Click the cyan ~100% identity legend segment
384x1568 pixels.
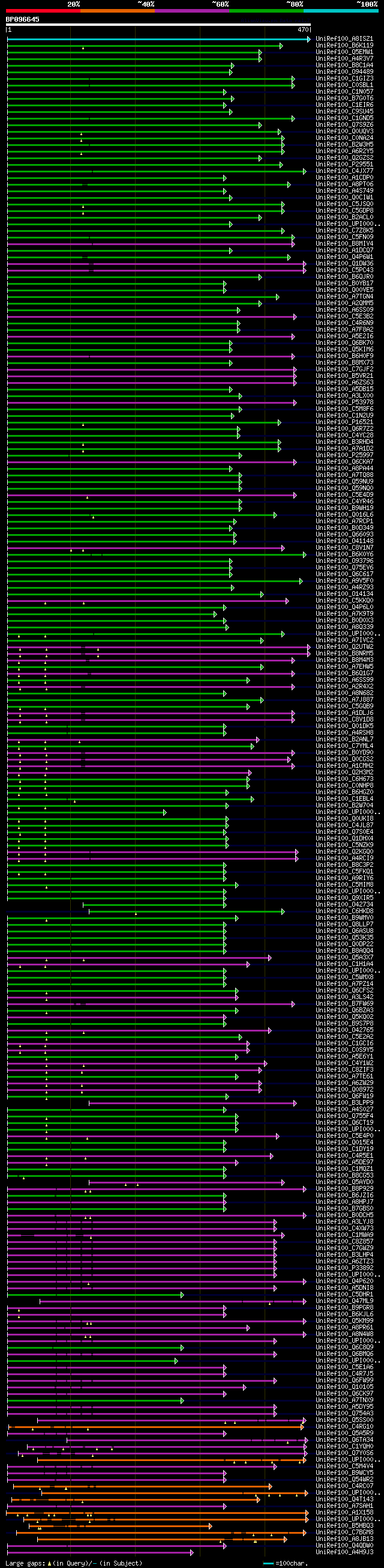[340, 10]
